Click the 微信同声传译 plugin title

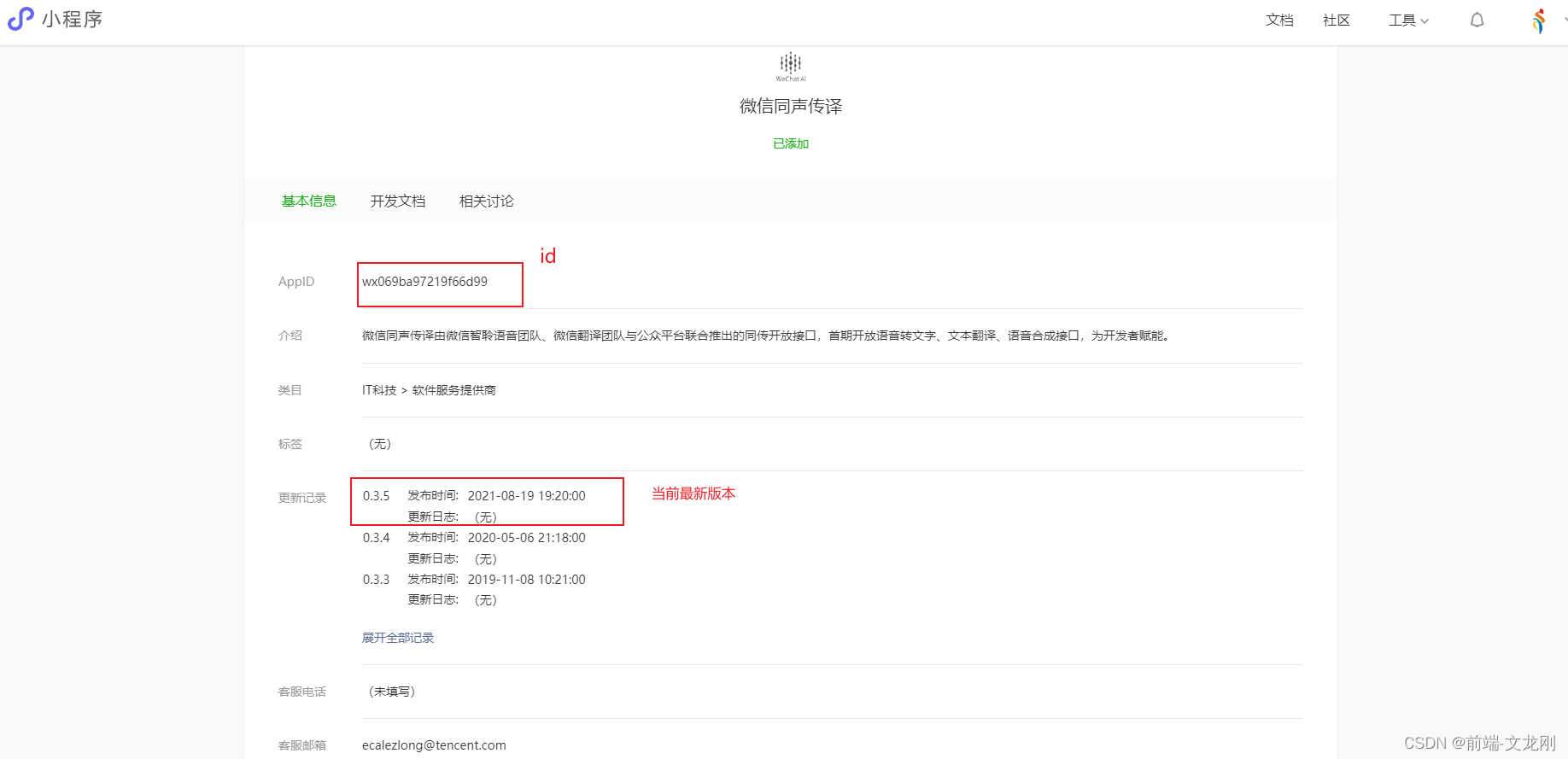[x=791, y=106]
